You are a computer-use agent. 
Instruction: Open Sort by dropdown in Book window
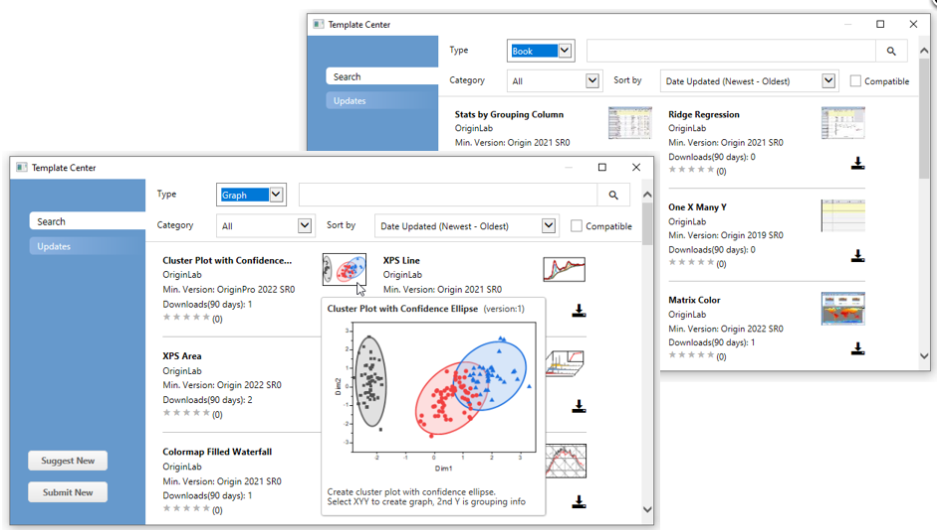748,81
